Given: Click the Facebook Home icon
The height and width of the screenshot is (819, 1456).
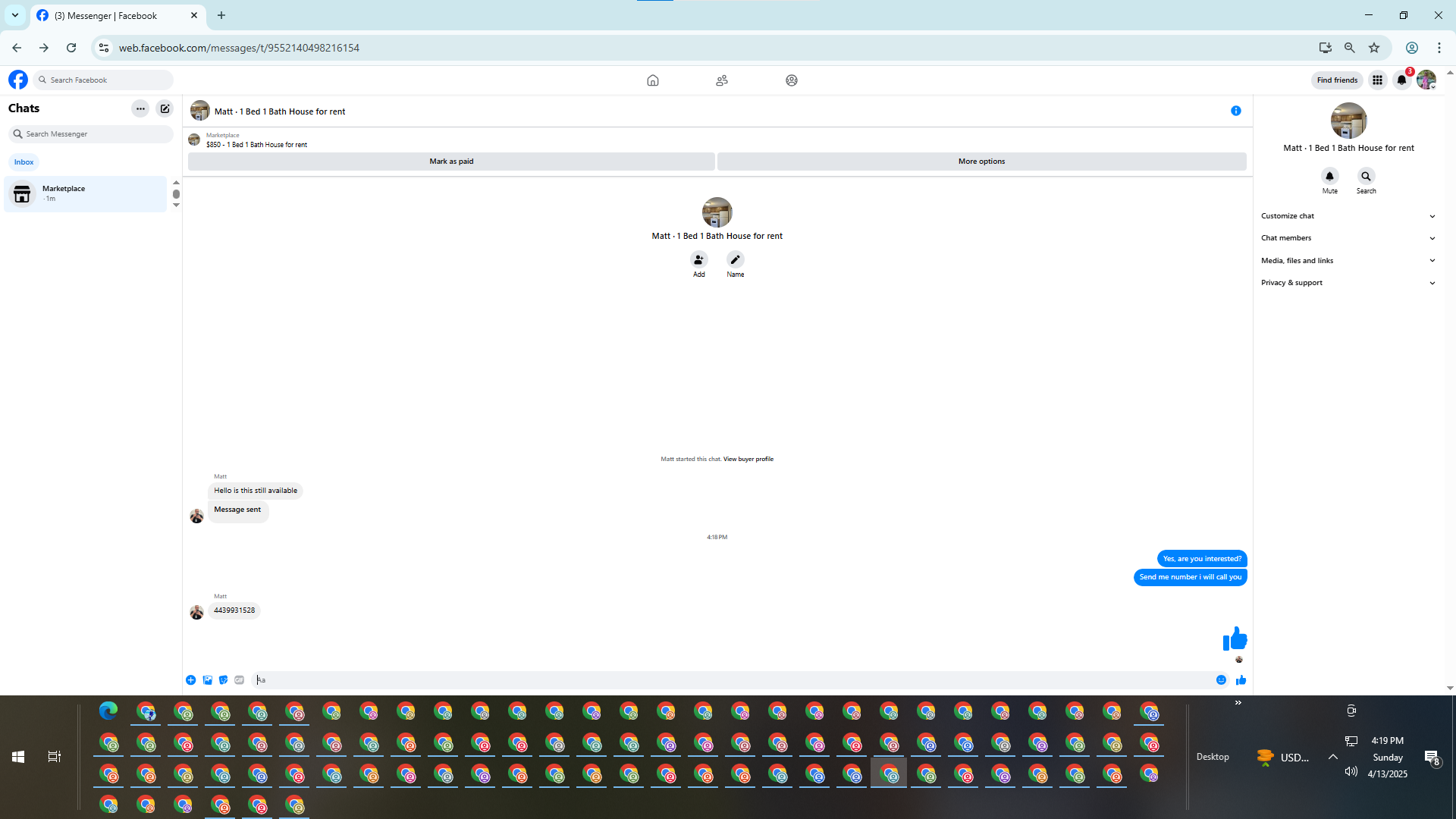Looking at the screenshot, I should pyautogui.click(x=652, y=80).
